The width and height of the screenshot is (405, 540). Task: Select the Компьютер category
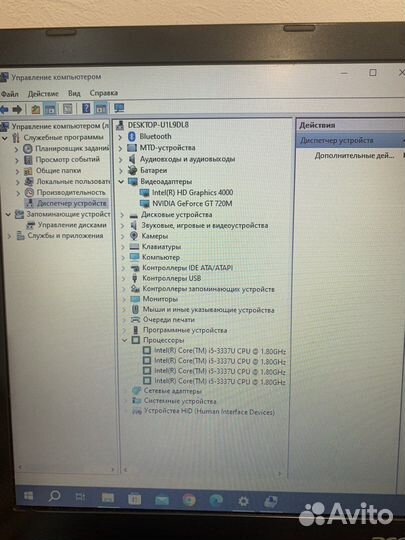click(161, 257)
